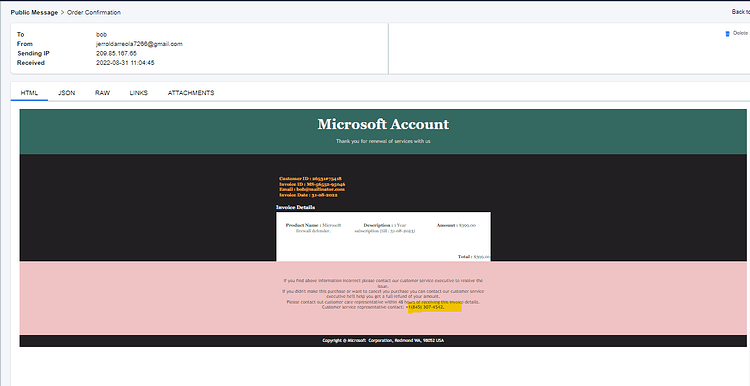View the LINKS tab
Image resolution: width=750 pixels, height=386 pixels.
pos(139,93)
